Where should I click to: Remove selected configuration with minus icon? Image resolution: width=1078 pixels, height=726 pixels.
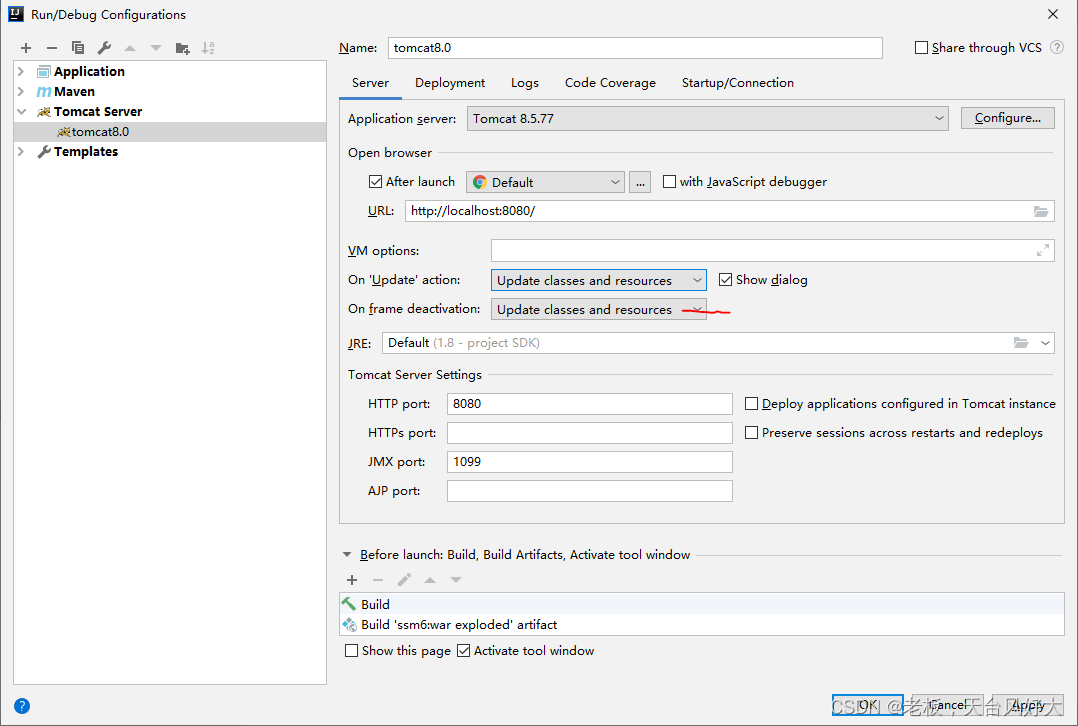[52, 47]
